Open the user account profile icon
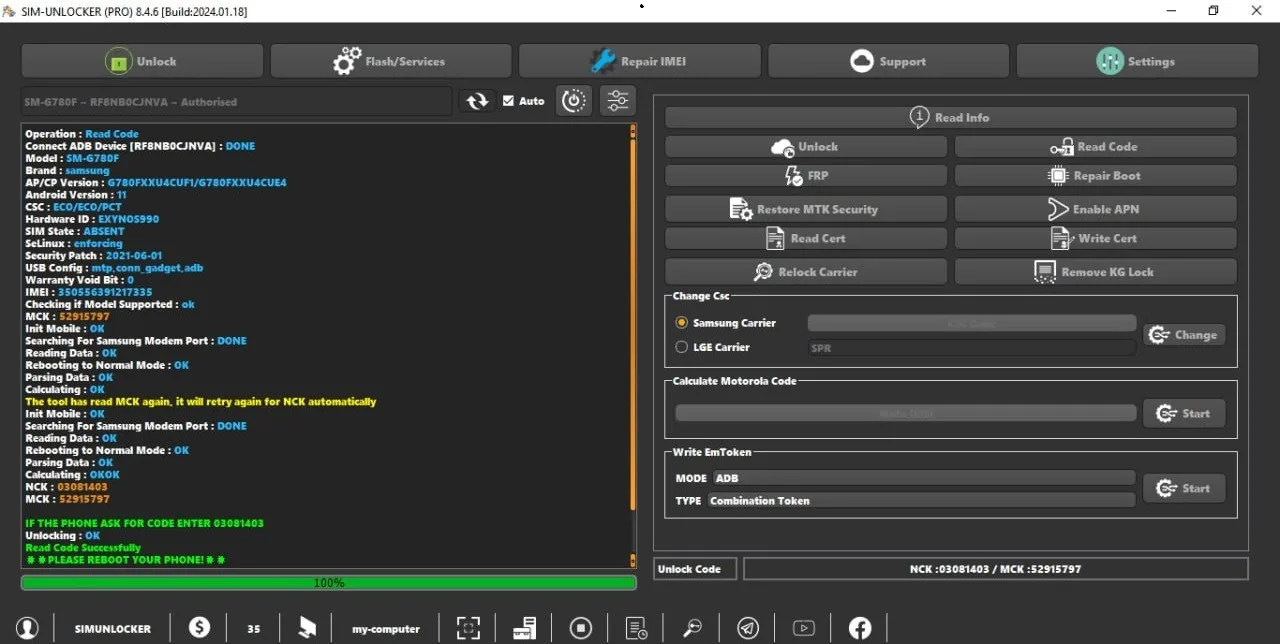Viewport: 1280px width, 644px height. (x=27, y=628)
